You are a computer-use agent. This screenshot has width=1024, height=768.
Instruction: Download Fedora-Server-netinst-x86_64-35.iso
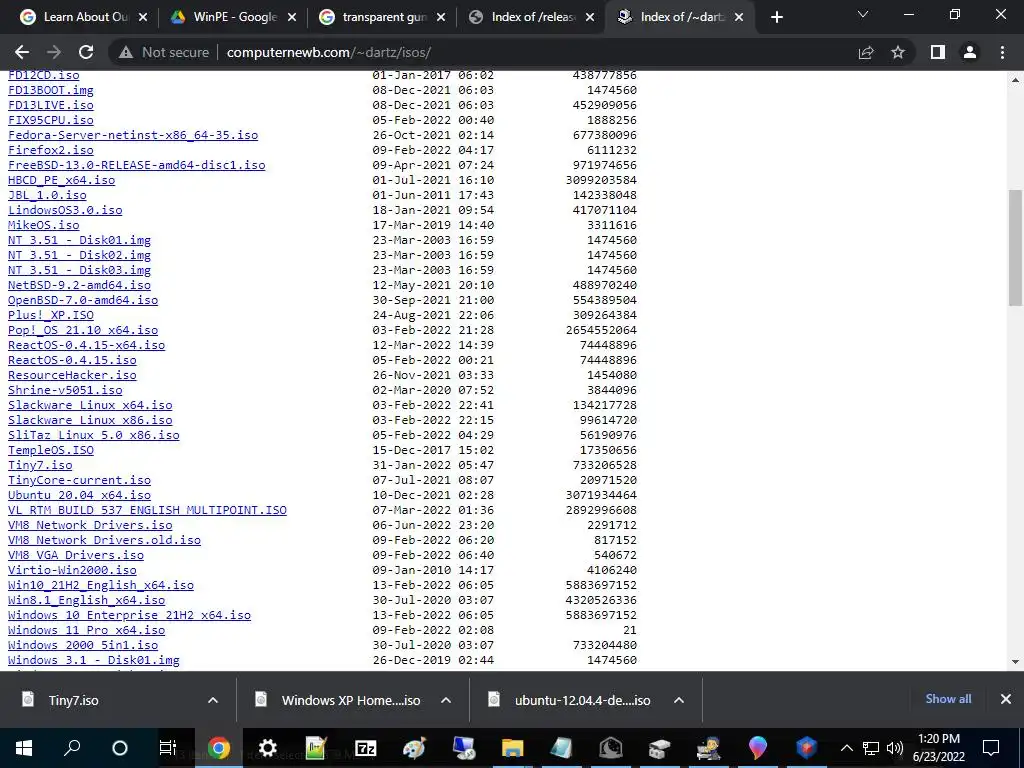pyautogui.click(x=133, y=135)
